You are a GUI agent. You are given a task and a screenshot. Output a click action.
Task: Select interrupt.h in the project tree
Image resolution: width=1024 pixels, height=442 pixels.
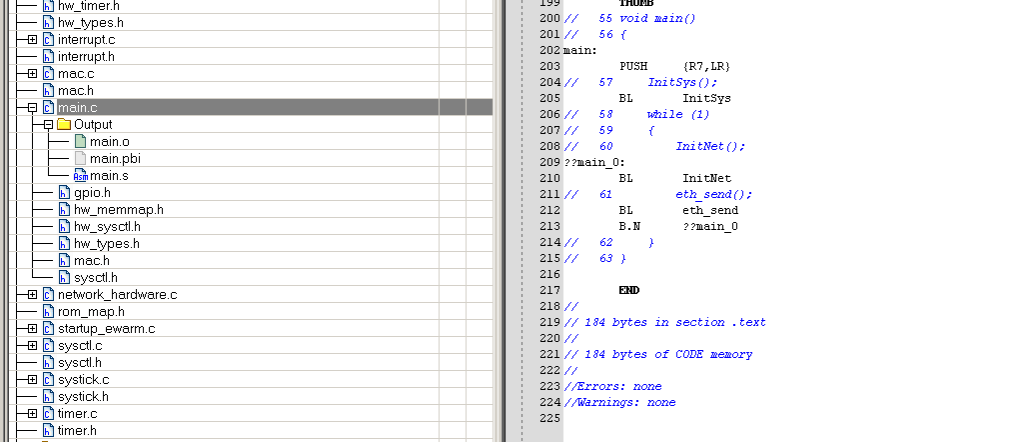(x=86, y=56)
